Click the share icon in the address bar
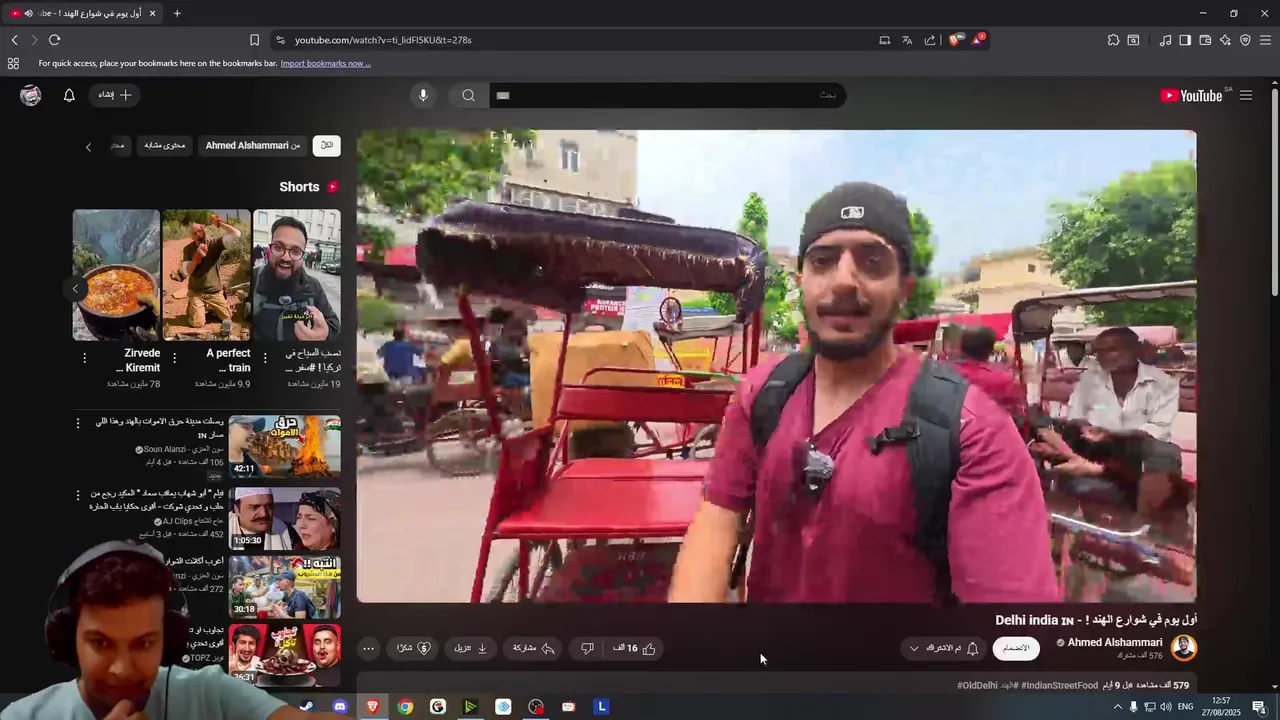Viewport: 1280px width, 720px height. (930, 40)
